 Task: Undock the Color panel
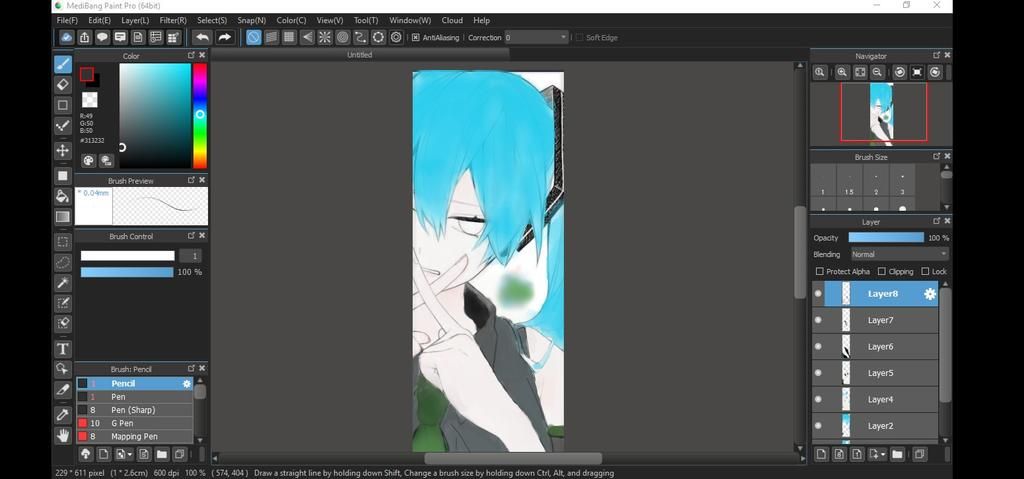[x=191, y=56]
